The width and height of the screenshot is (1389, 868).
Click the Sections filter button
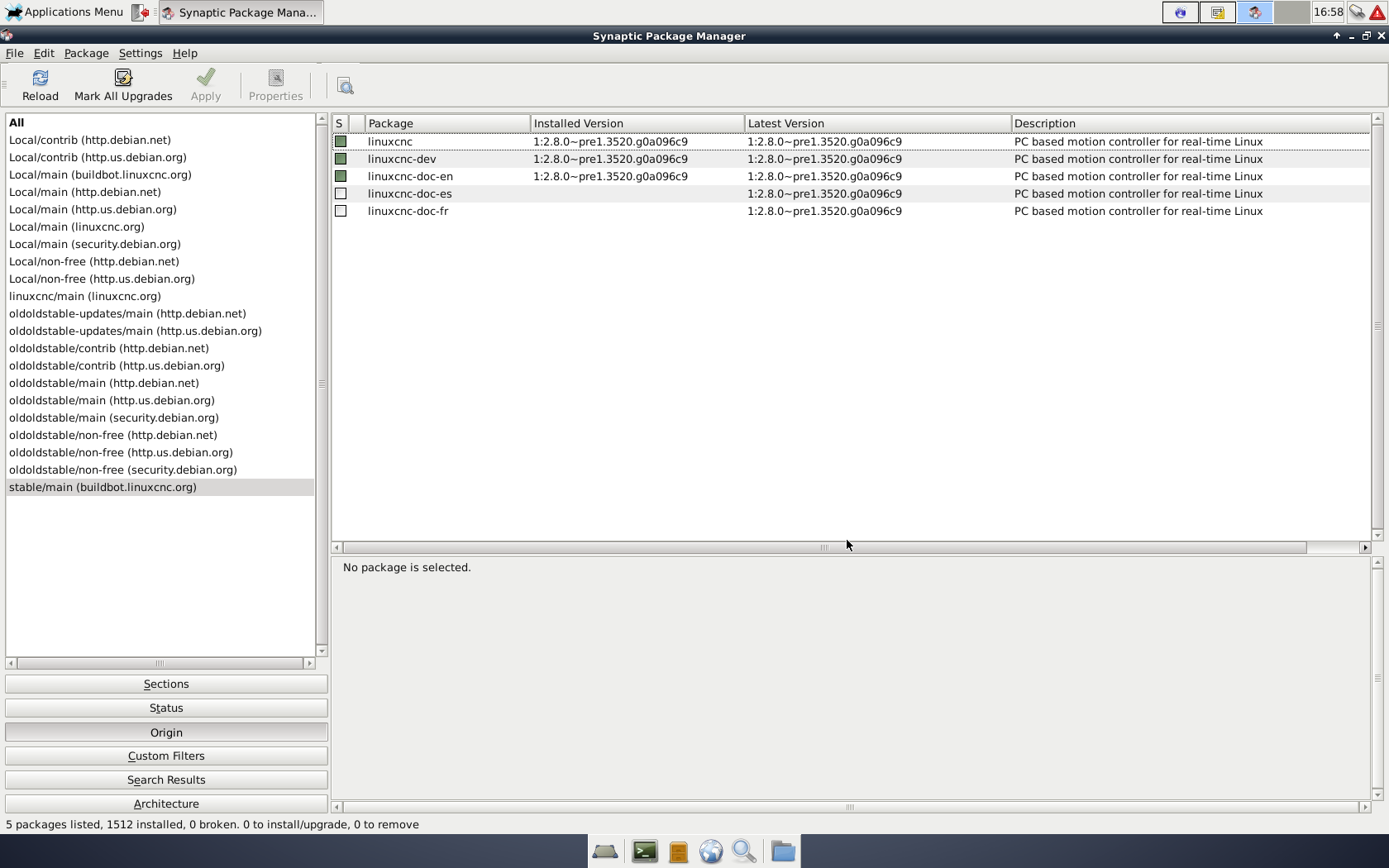pos(166,684)
